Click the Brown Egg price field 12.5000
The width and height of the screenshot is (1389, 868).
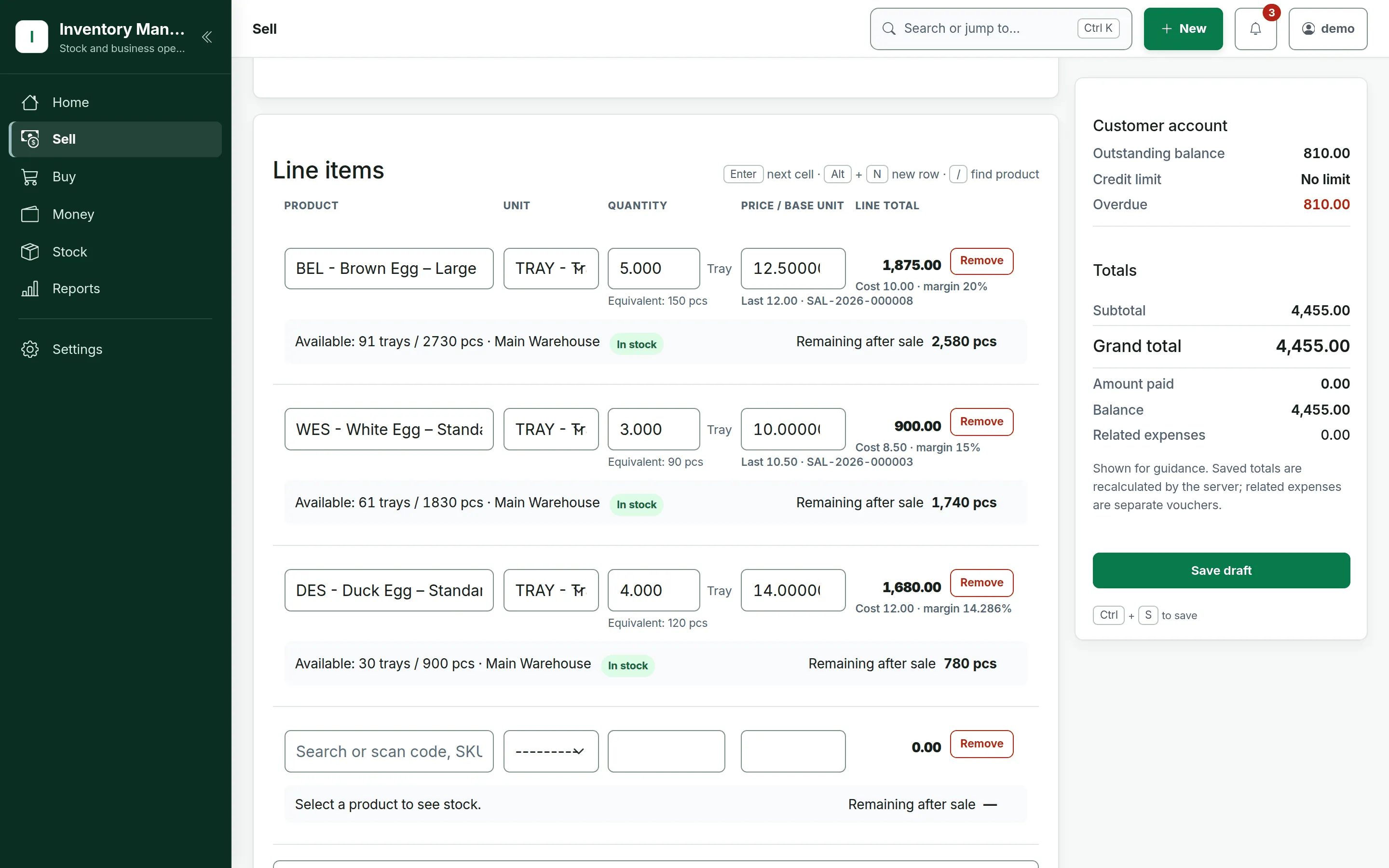click(x=793, y=269)
